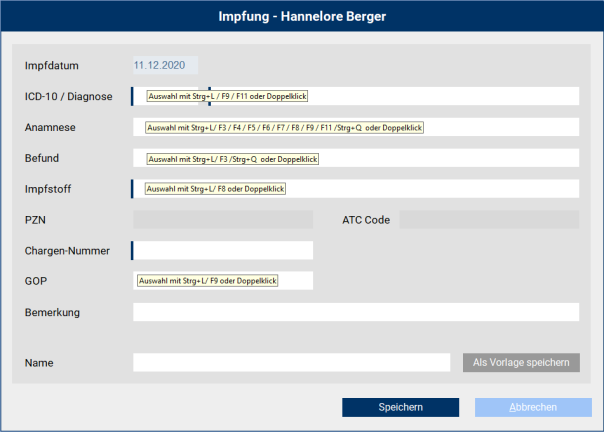Click into the Bemerkung text field
604x432 pixels.
(355, 312)
